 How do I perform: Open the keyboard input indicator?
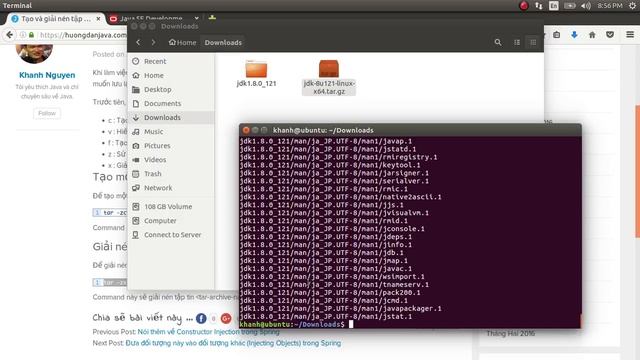coord(554,6)
